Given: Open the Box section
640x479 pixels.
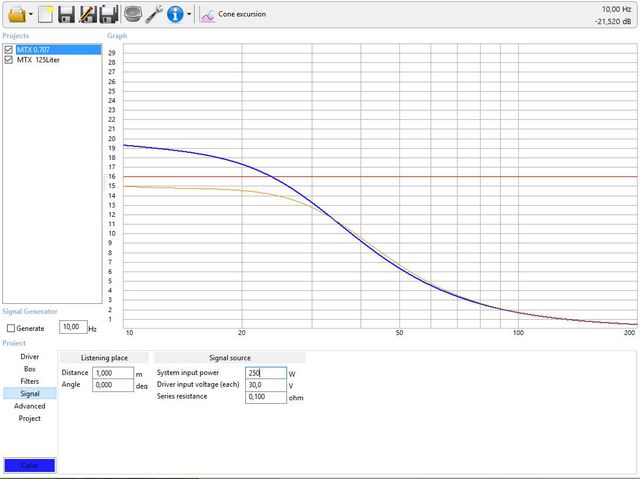Looking at the screenshot, I should point(29,369).
